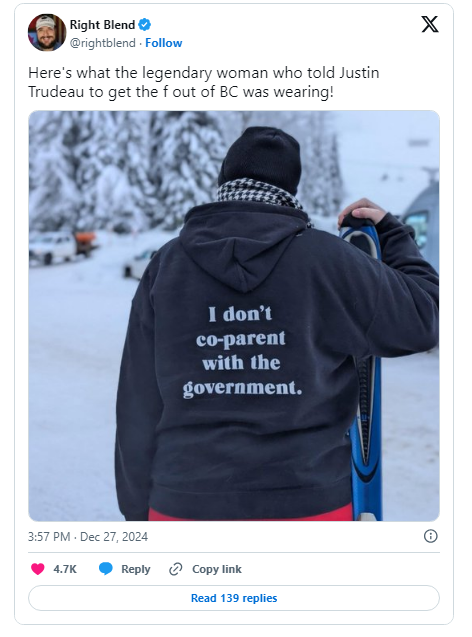
Task: Open Right Blend's profile avatar
Action: pos(47,32)
